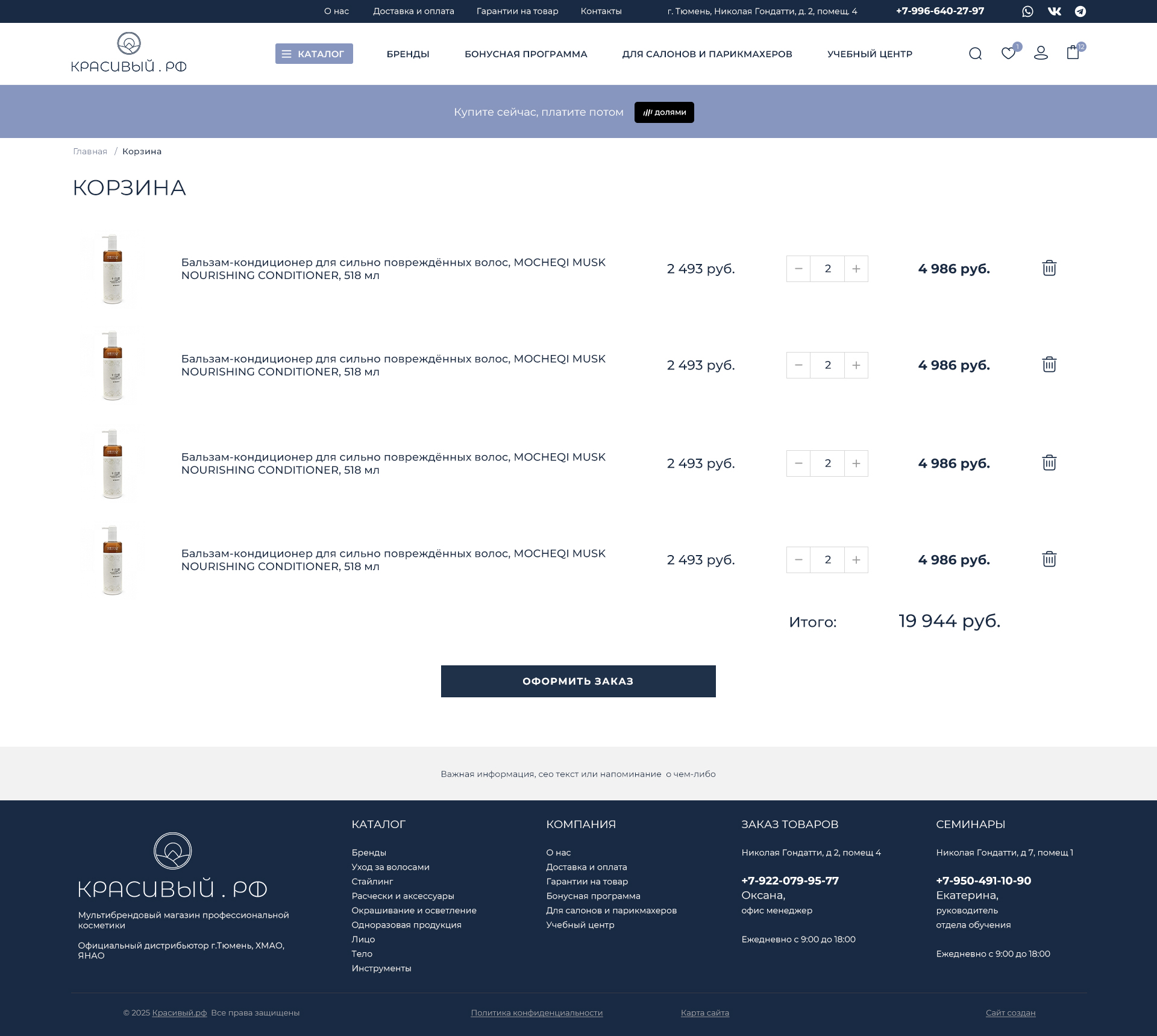Increase quantity of first product
The width and height of the screenshot is (1157, 1036).
tap(856, 269)
